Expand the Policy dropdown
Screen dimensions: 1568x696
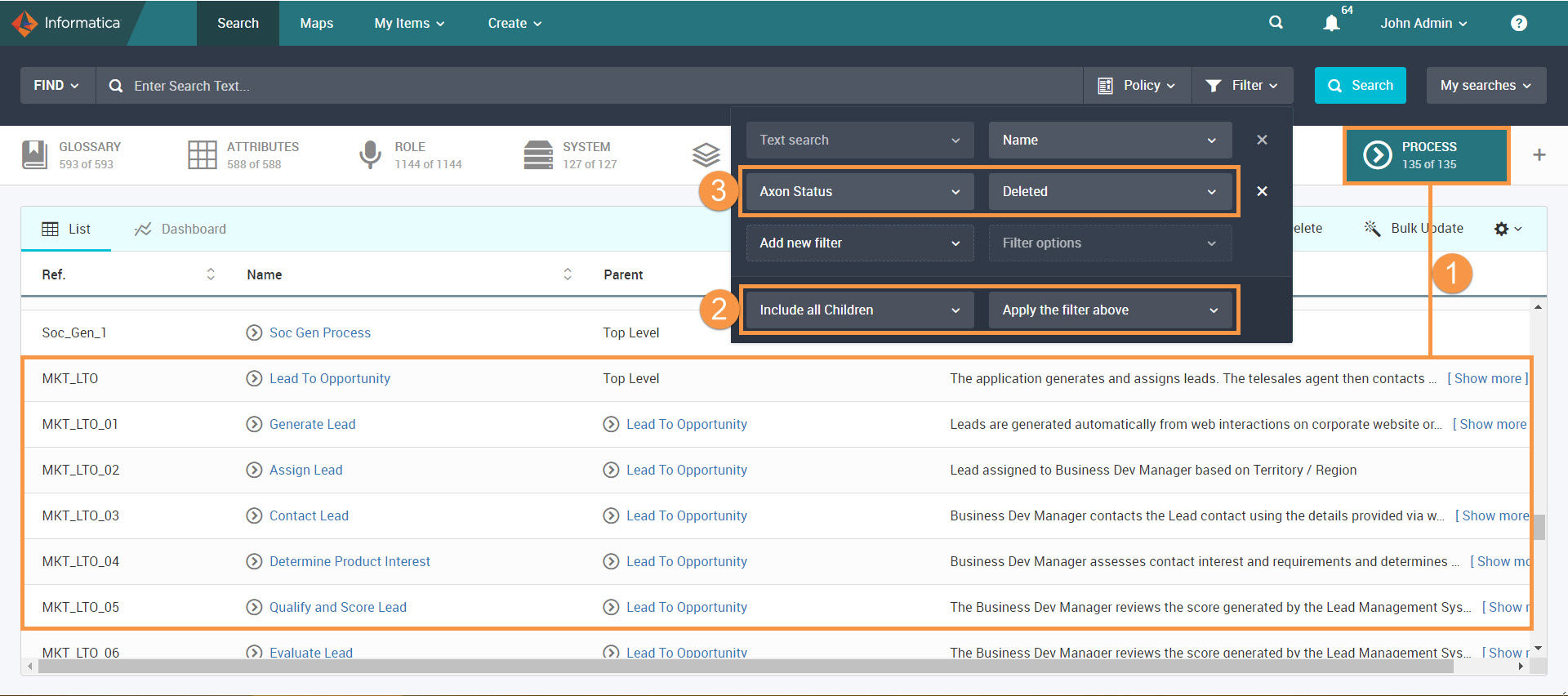[x=1137, y=85]
